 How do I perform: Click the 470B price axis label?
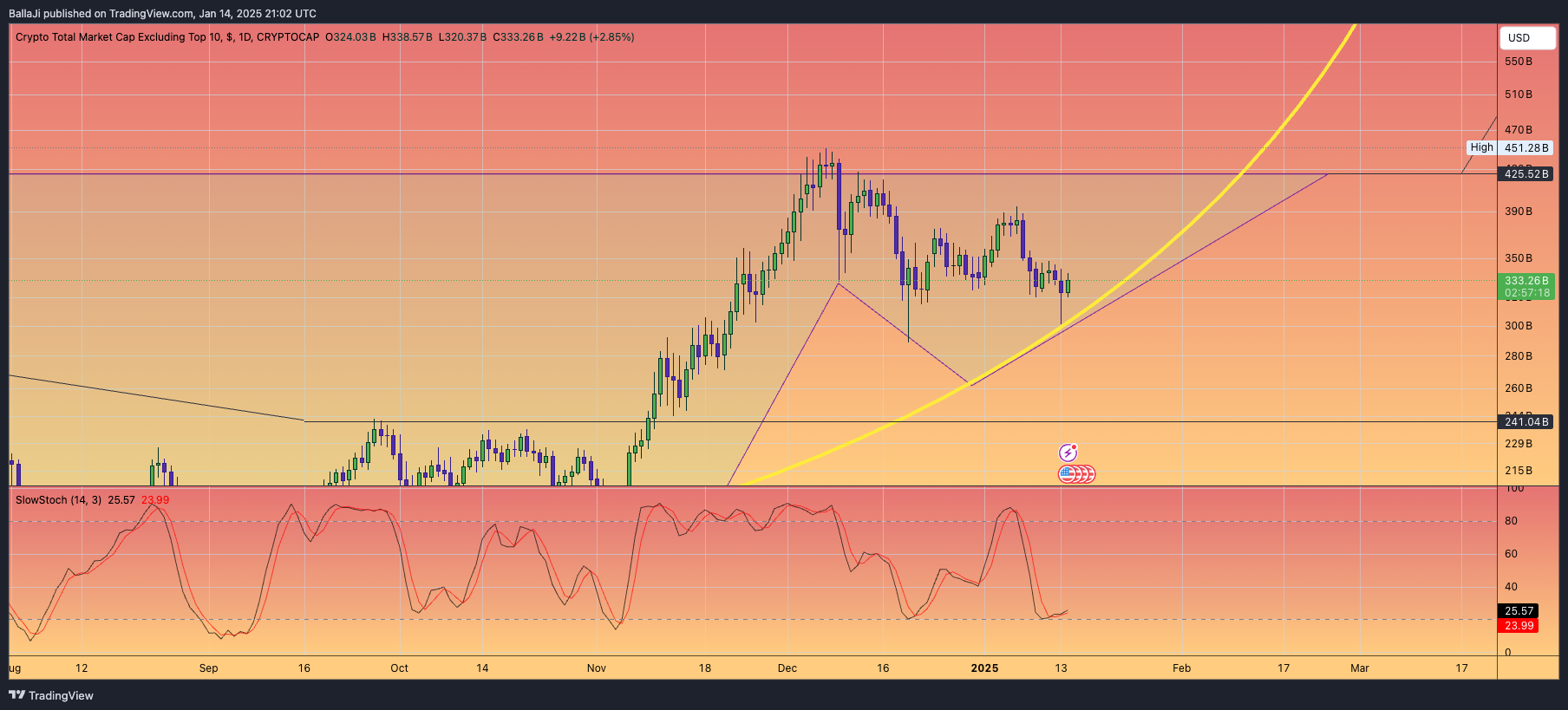1519,130
